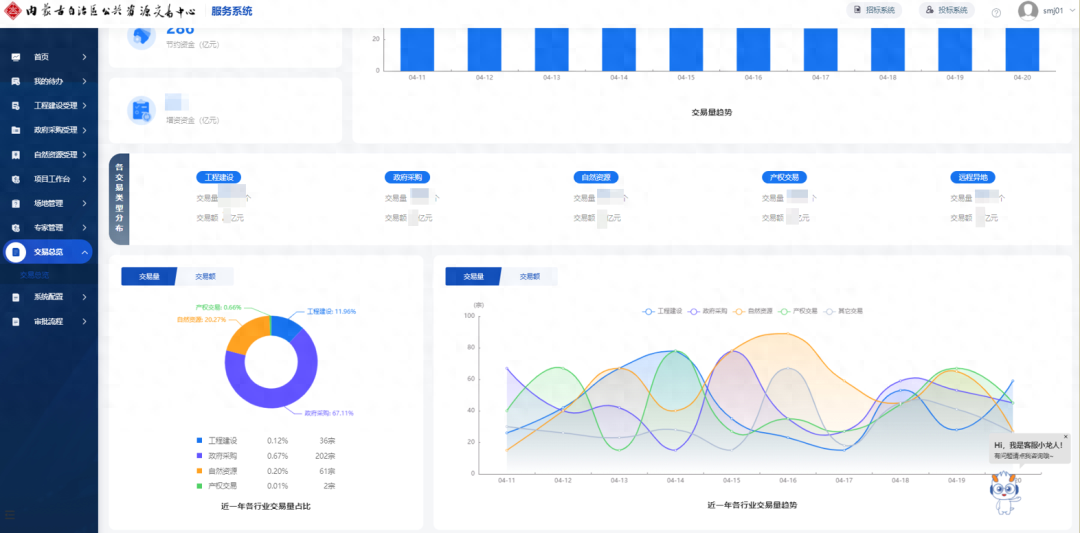Screen dimensions: 1080x533
Task: Click the 专家管理 sidebar icon
Action: tap(16, 227)
